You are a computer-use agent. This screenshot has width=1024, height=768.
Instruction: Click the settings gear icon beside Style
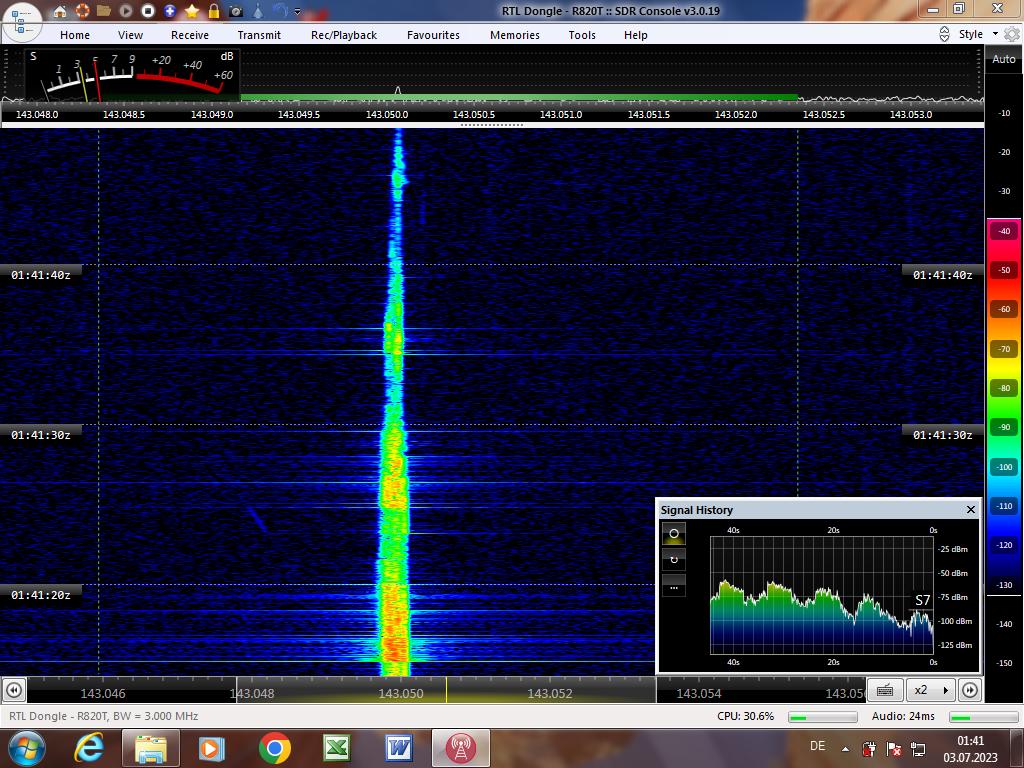(1012, 35)
